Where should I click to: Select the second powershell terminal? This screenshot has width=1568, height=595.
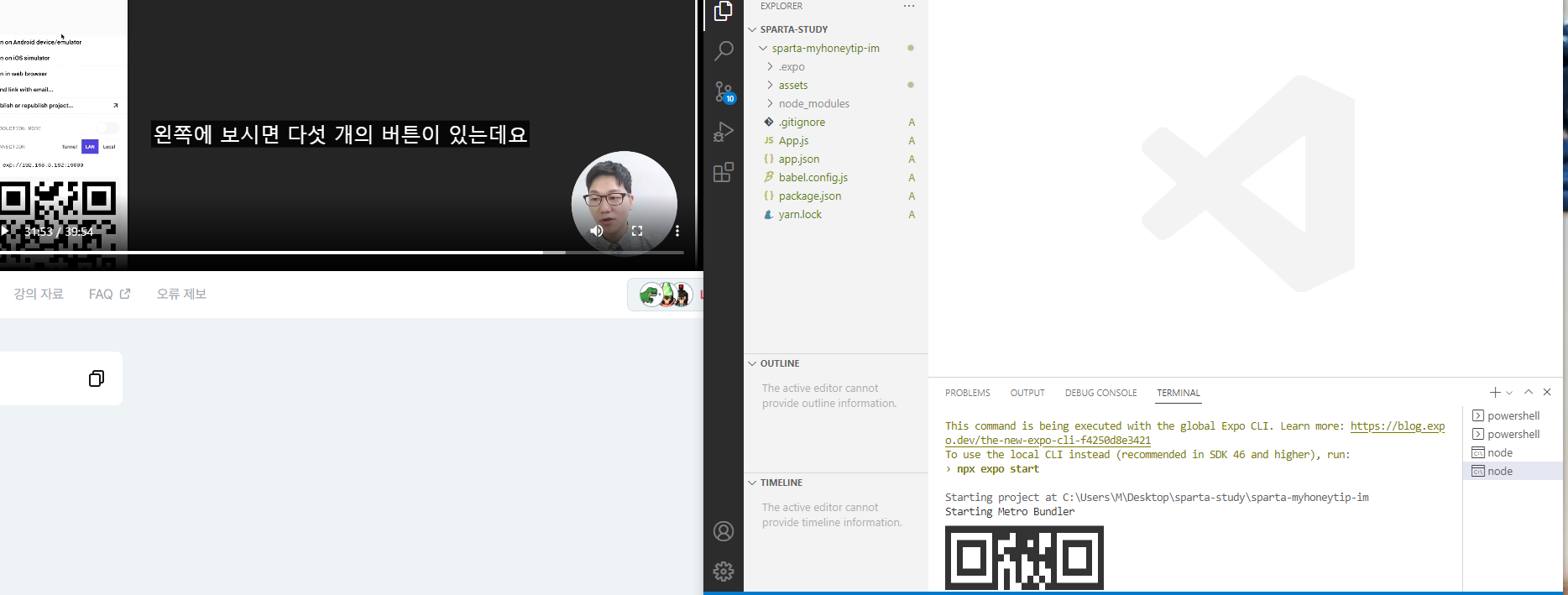(1513, 434)
